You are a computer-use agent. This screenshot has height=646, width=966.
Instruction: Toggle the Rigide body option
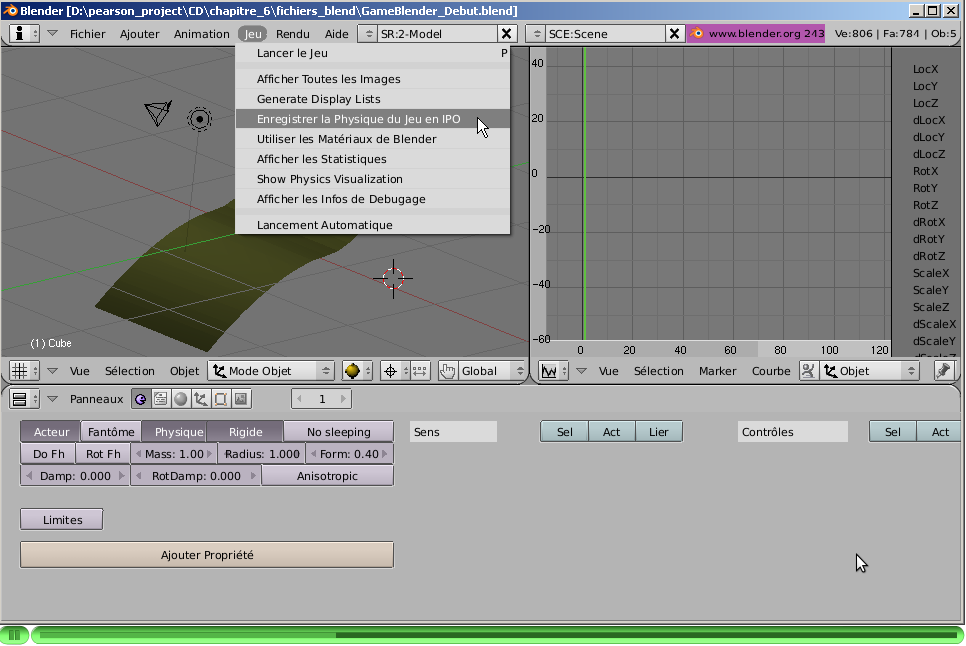coord(245,432)
